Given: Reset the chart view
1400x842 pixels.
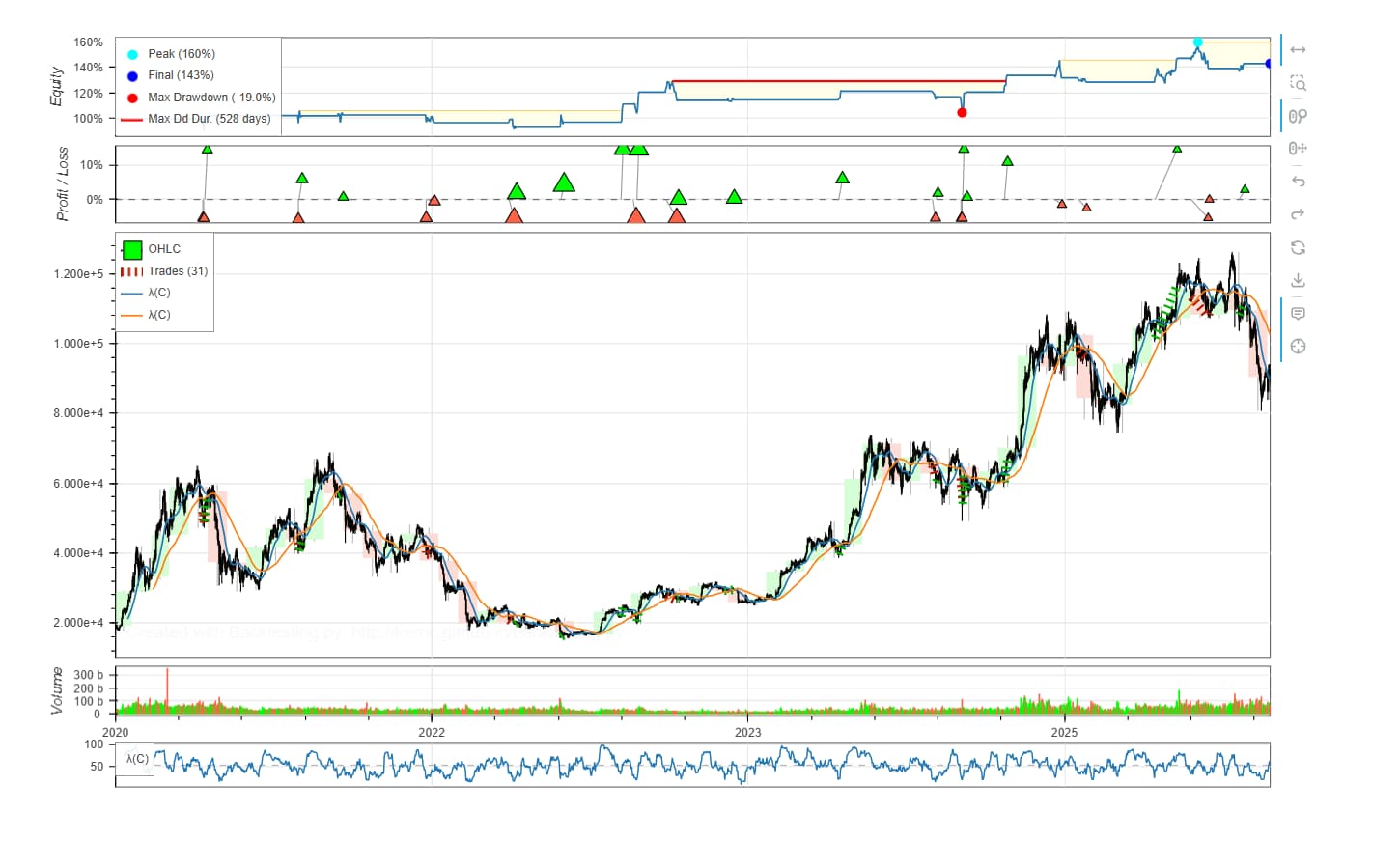Looking at the screenshot, I should (1298, 247).
